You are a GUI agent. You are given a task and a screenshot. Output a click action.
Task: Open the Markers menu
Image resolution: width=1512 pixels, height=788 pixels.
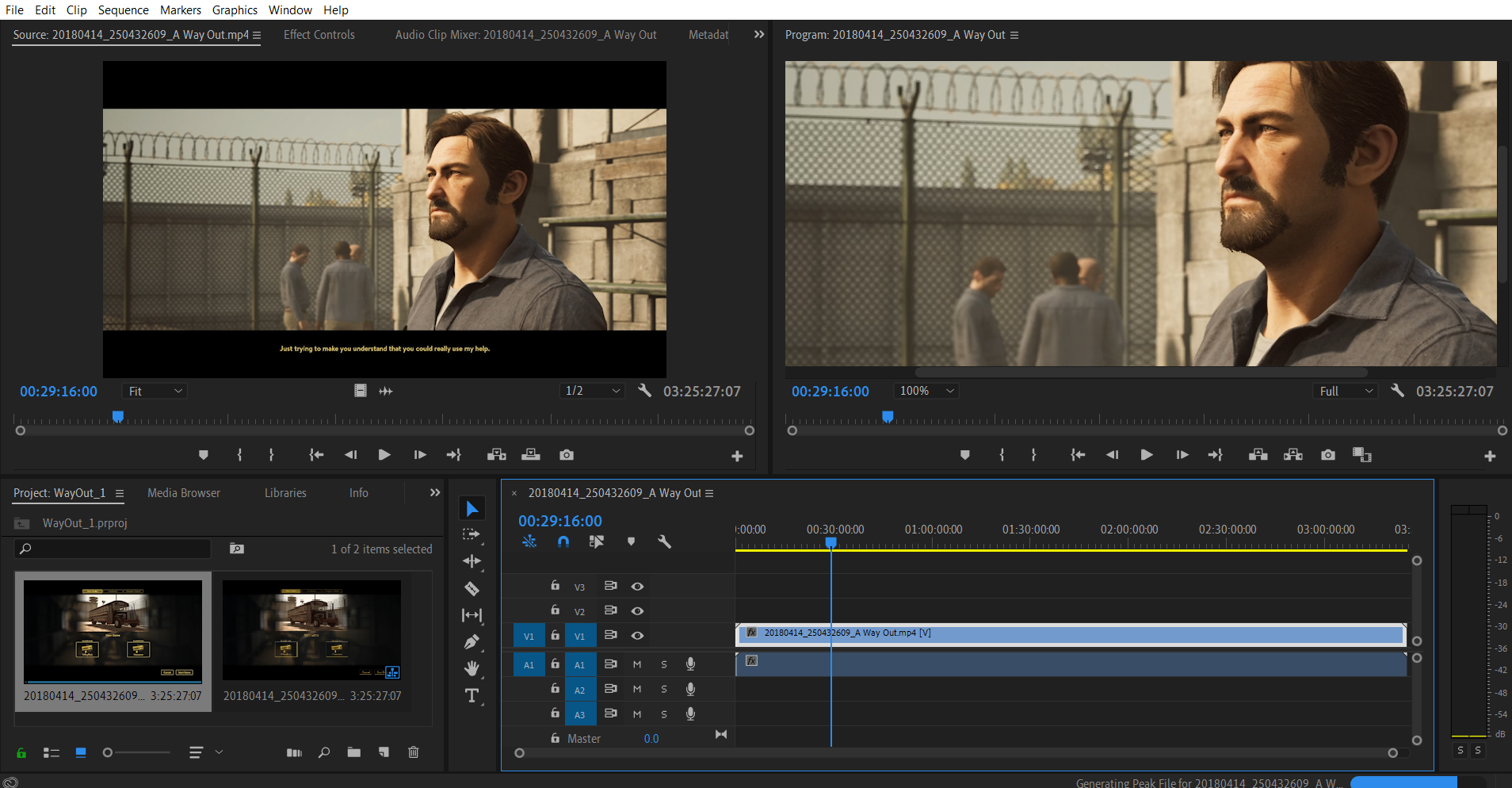click(x=181, y=10)
